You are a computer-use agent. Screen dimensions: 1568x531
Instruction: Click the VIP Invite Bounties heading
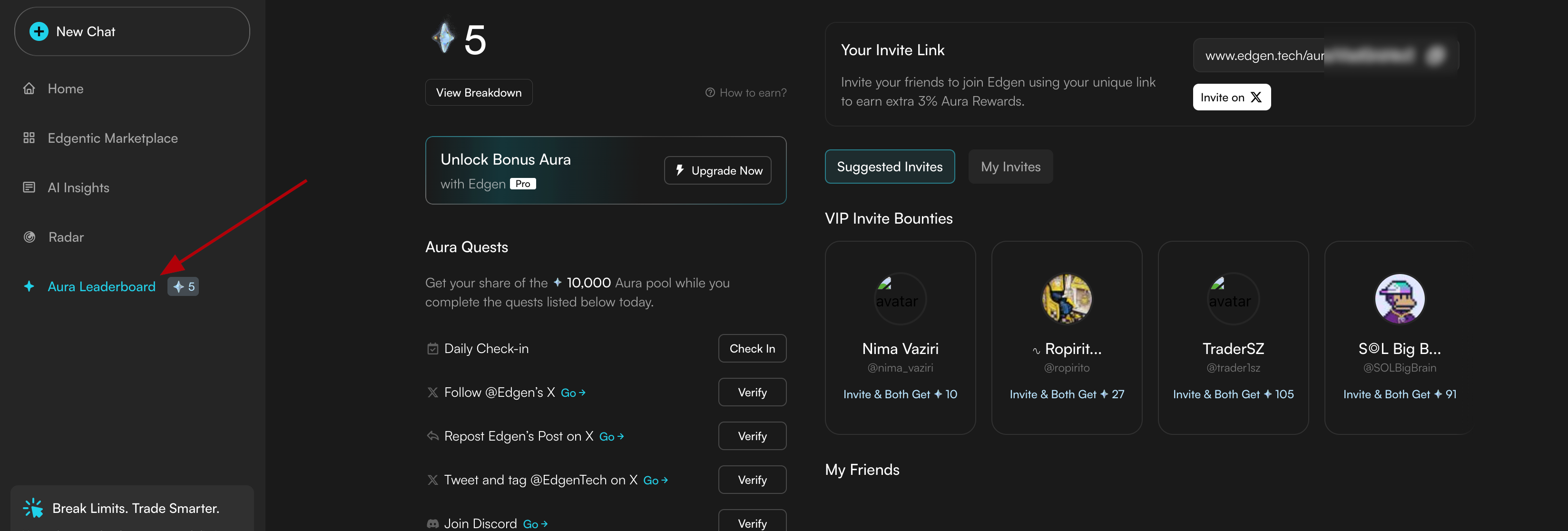[x=889, y=218]
